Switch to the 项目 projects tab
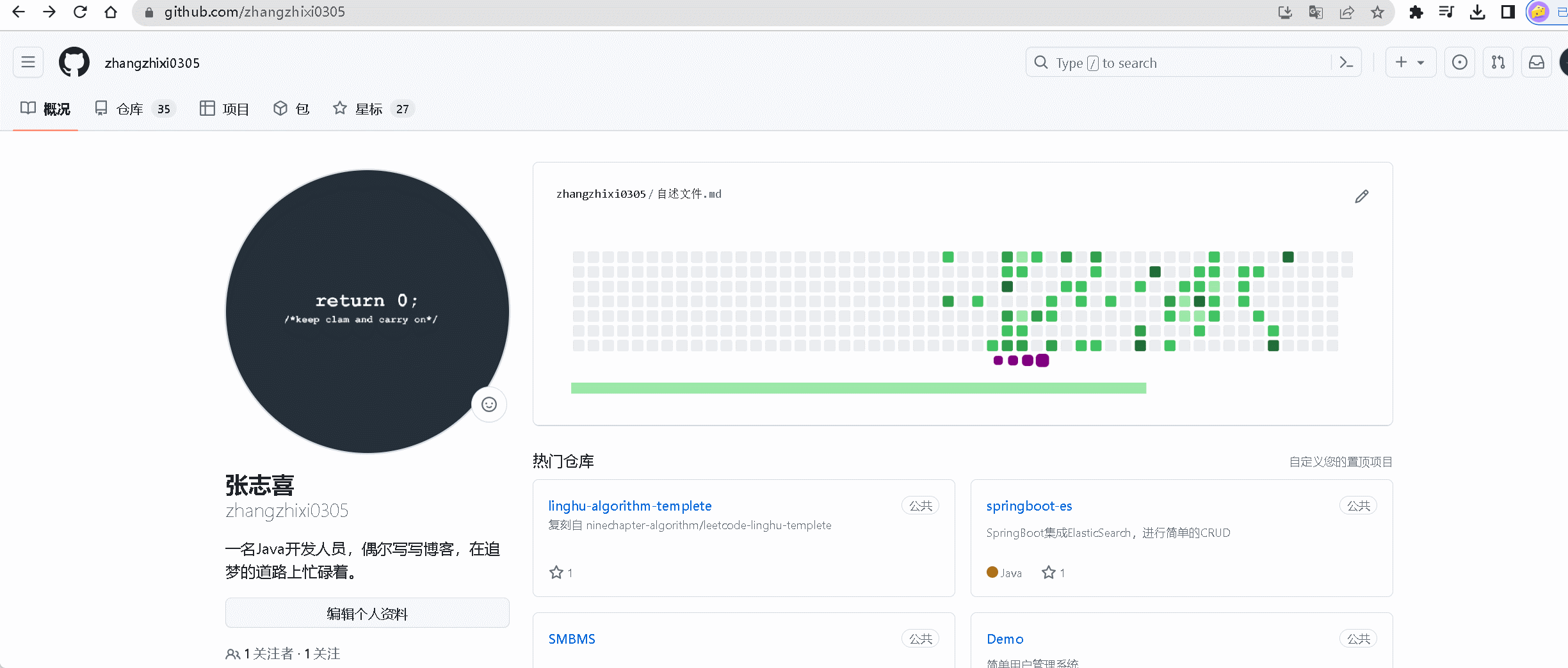The height and width of the screenshot is (668, 1568). (225, 109)
